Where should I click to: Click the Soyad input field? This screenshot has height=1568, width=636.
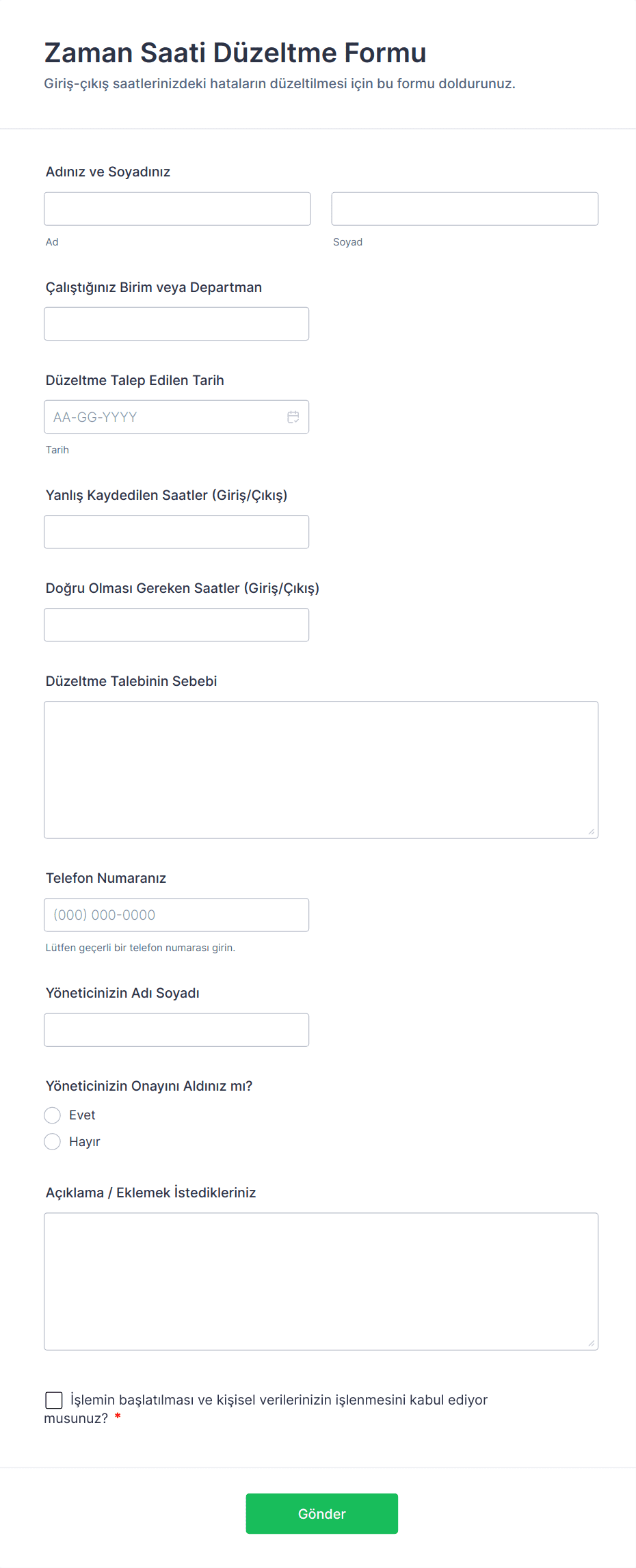(x=464, y=209)
